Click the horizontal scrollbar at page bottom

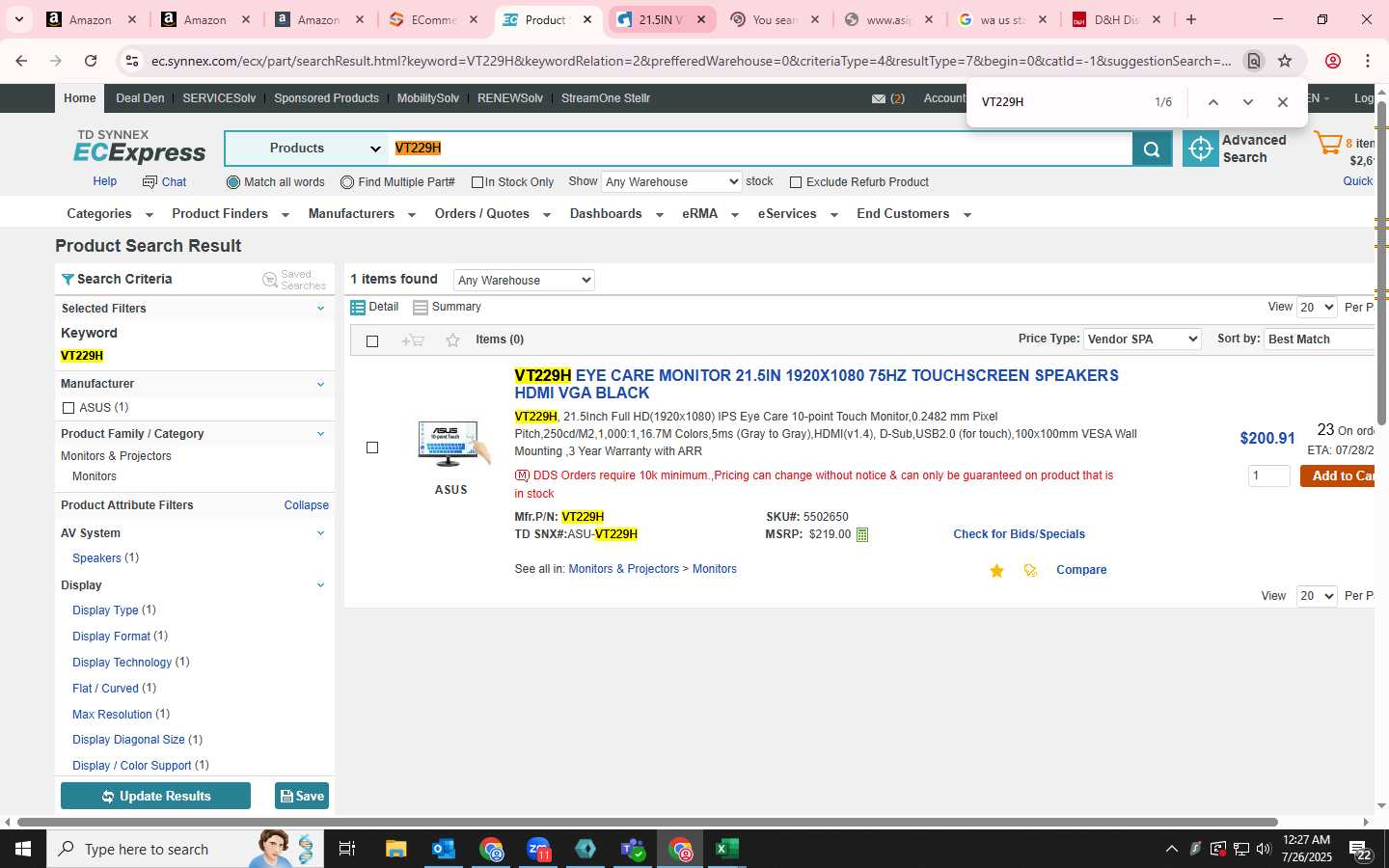tap(647, 823)
